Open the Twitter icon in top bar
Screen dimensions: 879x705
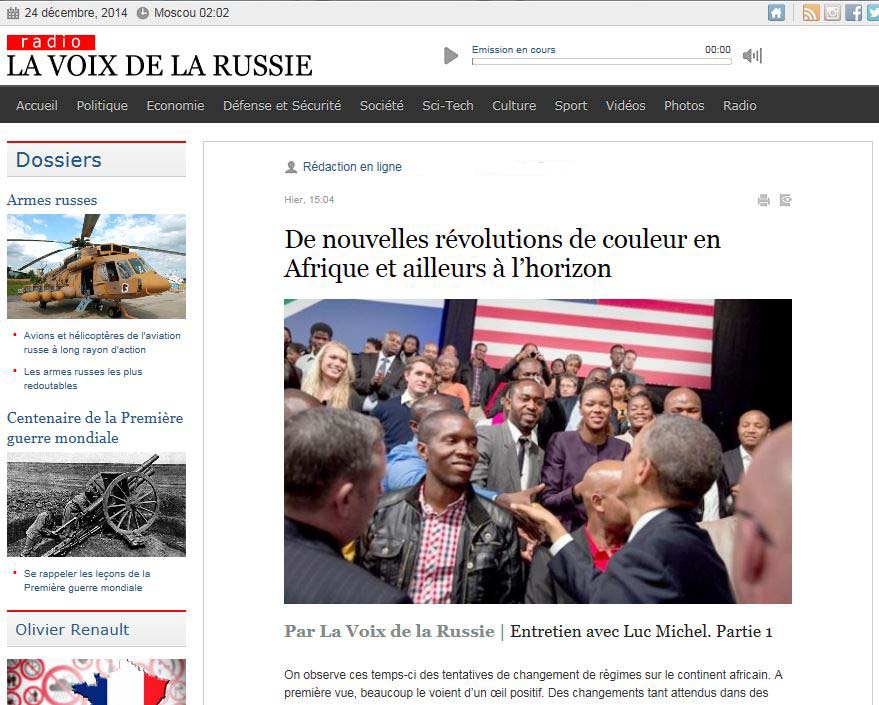click(x=872, y=12)
